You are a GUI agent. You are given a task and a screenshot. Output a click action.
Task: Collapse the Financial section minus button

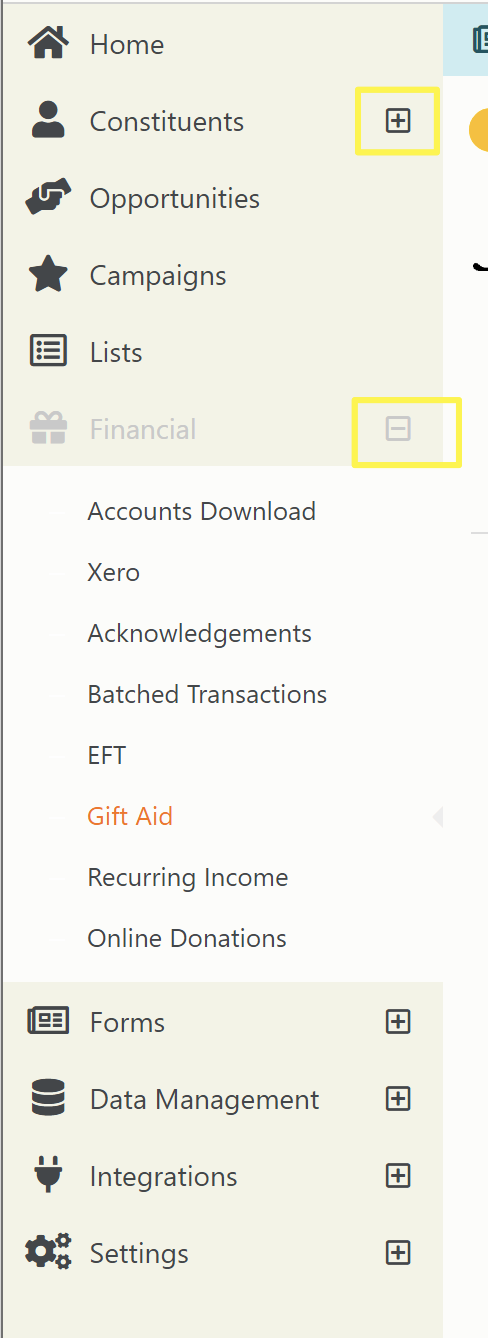click(398, 429)
